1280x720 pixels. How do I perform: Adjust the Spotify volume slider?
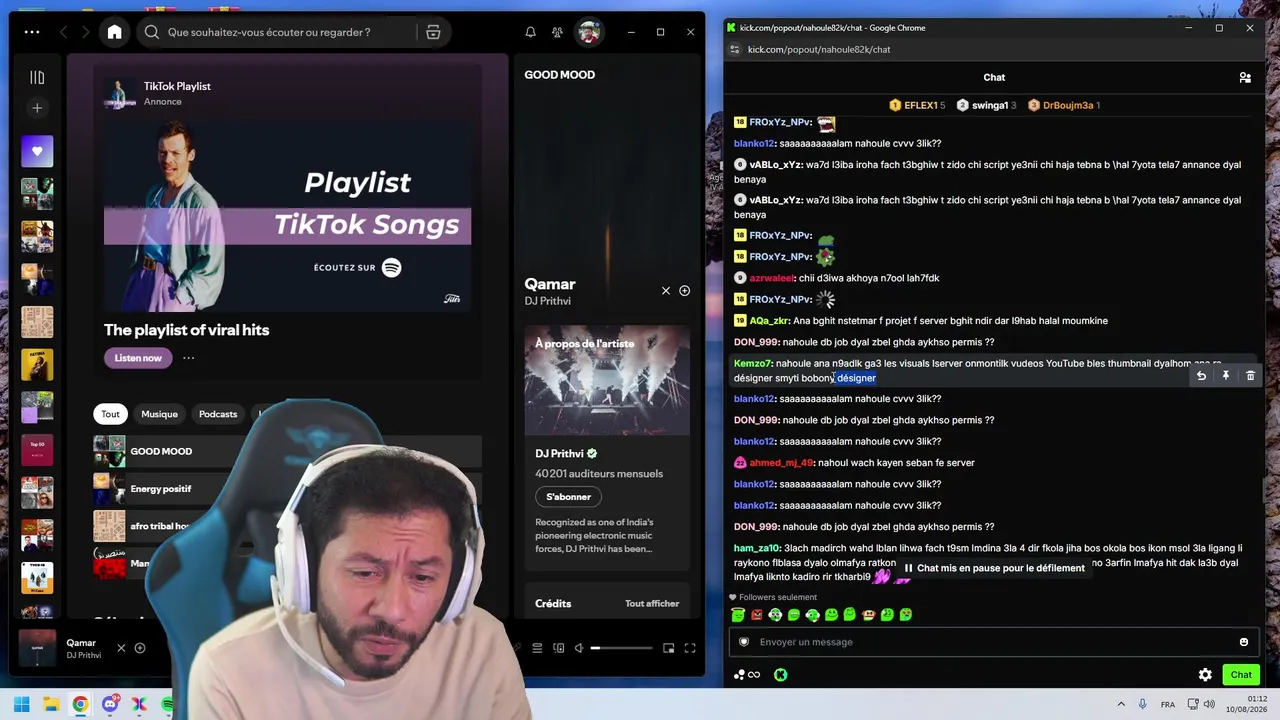(x=622, y=648)
